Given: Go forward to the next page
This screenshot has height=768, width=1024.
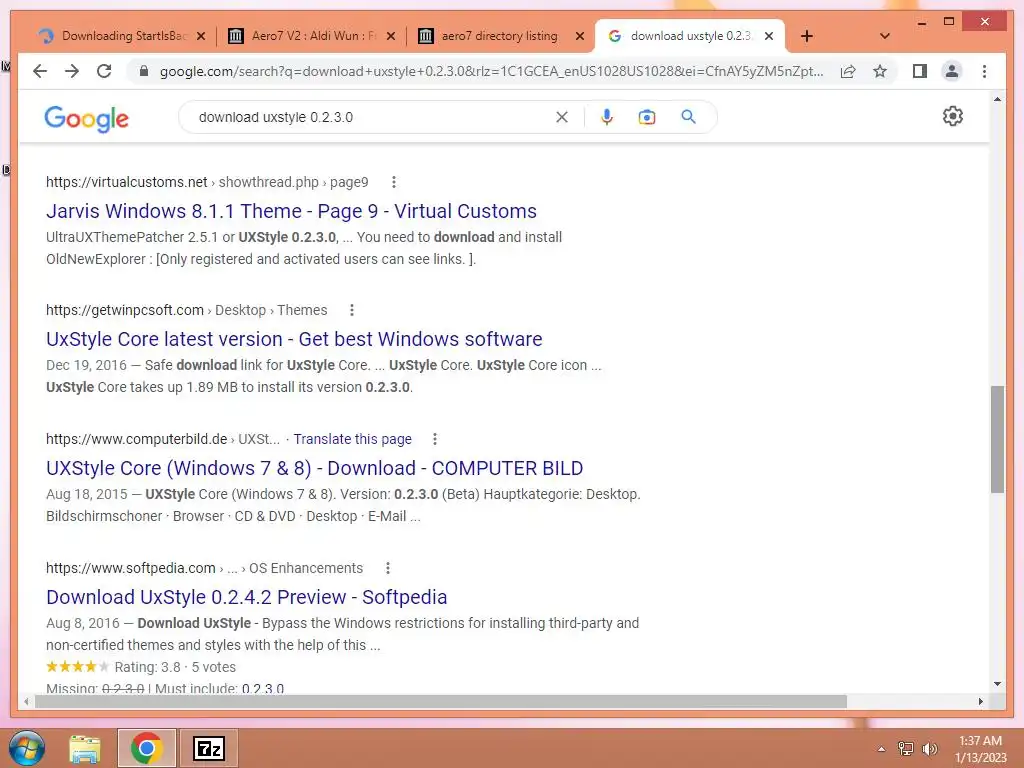Looking at the screenshot, I should 72,71.
